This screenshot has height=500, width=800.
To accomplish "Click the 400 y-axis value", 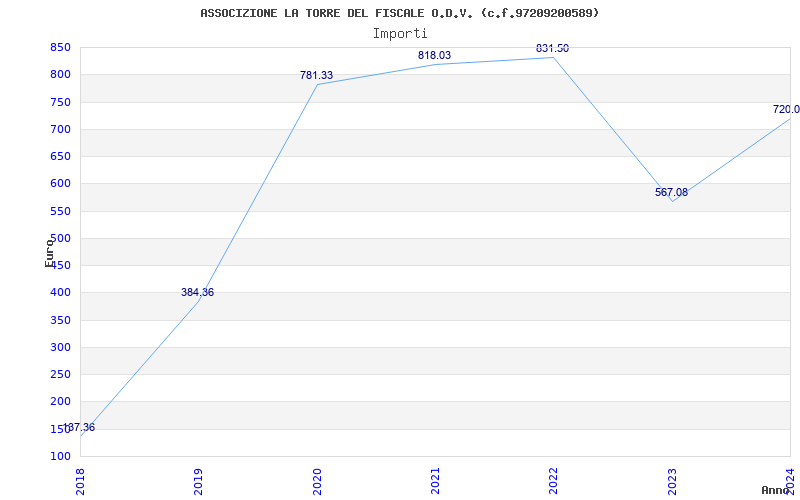I will point(60,293).
